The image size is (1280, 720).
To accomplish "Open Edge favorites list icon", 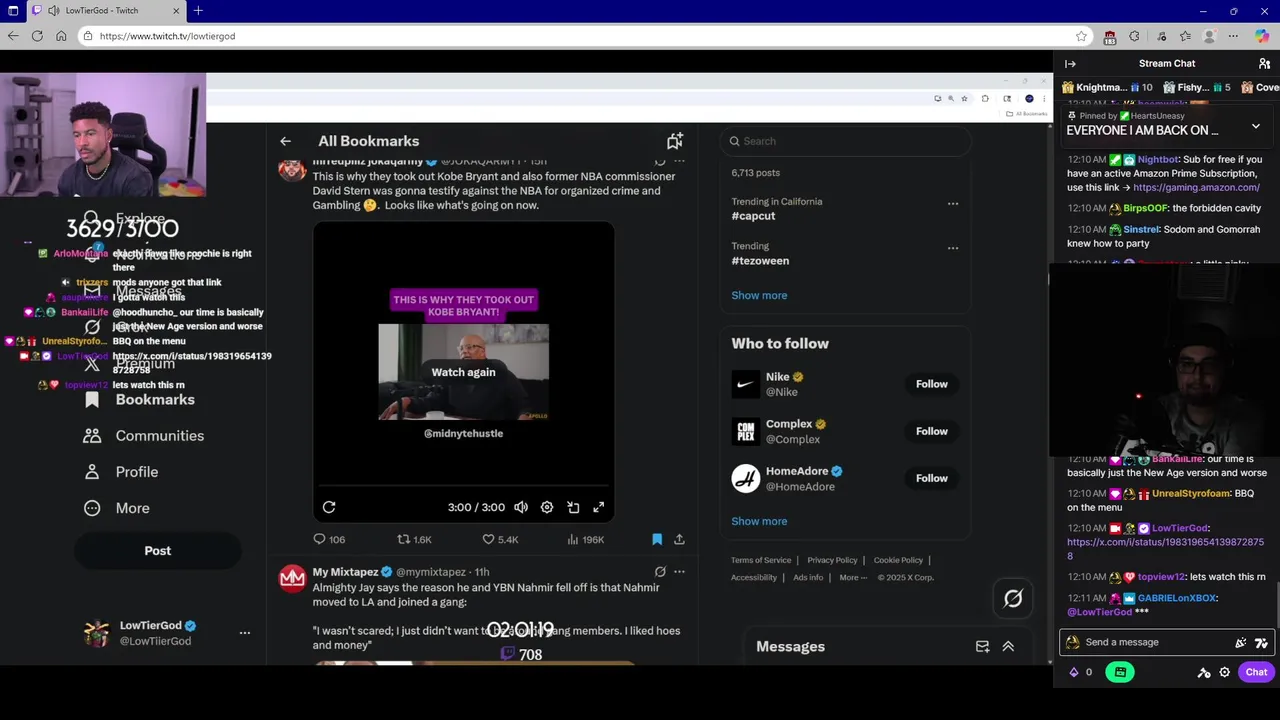I will tap(1185, 36).
